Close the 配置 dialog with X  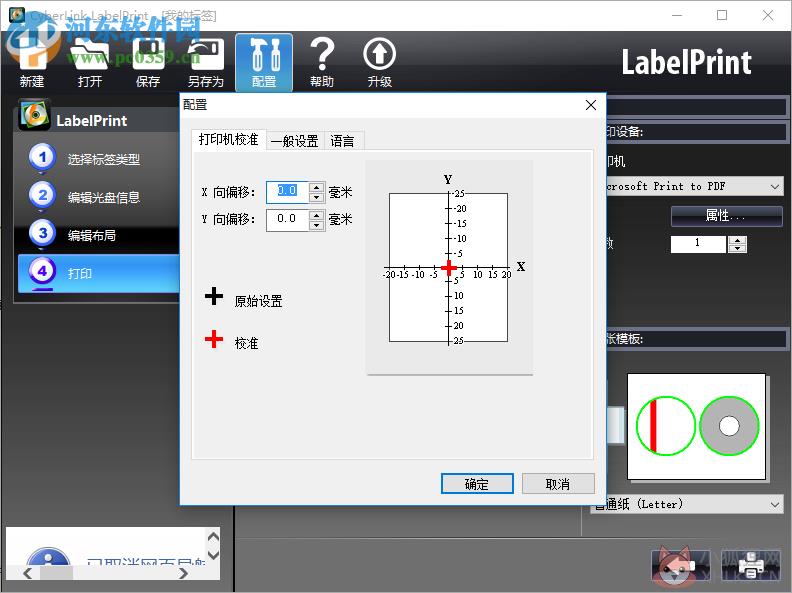tap(590, 105)
